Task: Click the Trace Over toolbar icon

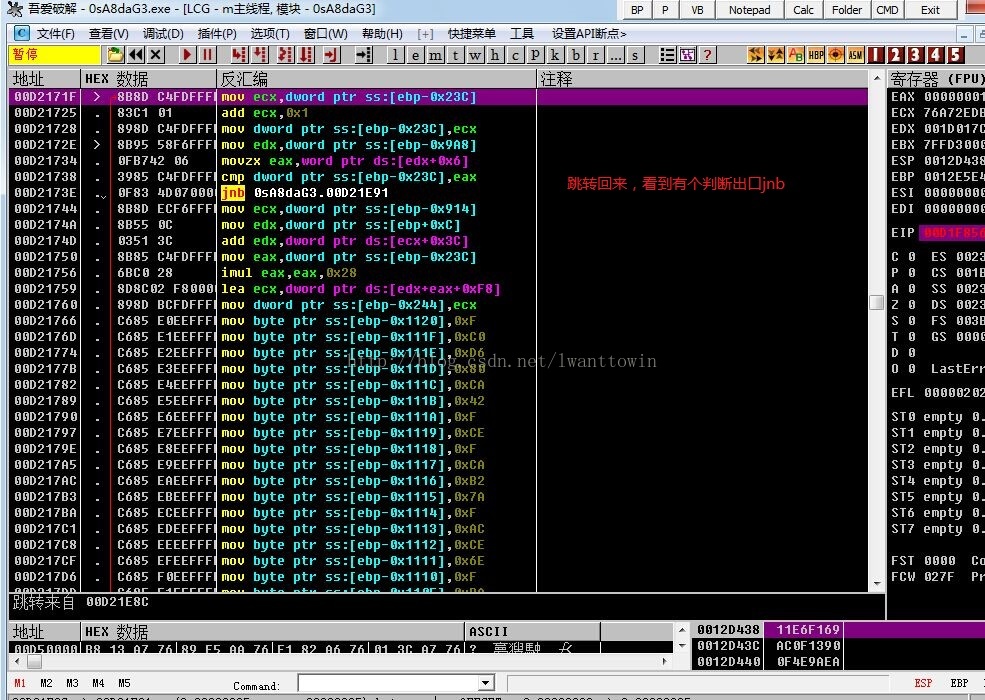Action: (307, 55)
